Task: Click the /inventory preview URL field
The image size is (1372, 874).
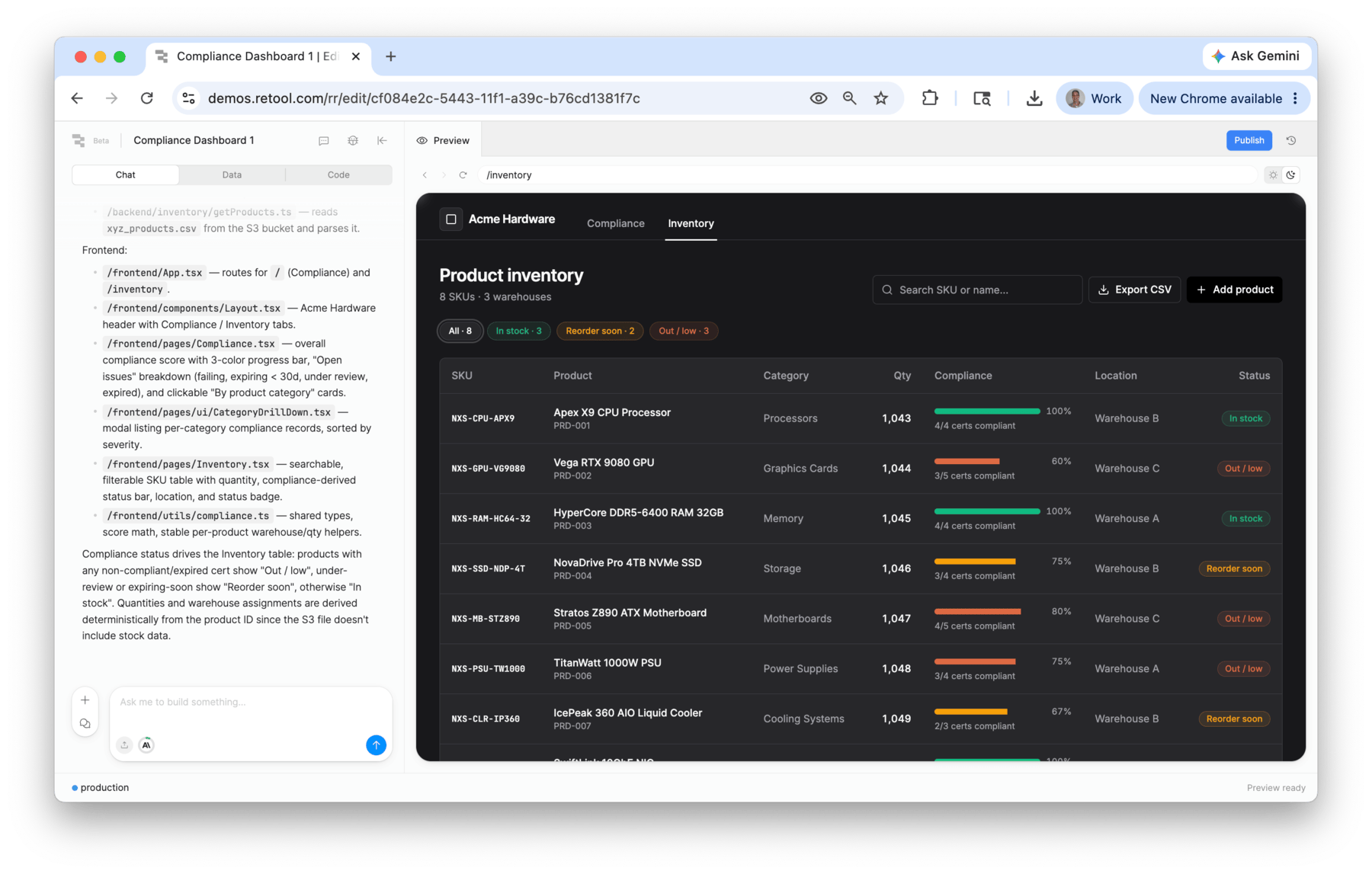Action: 868,175
